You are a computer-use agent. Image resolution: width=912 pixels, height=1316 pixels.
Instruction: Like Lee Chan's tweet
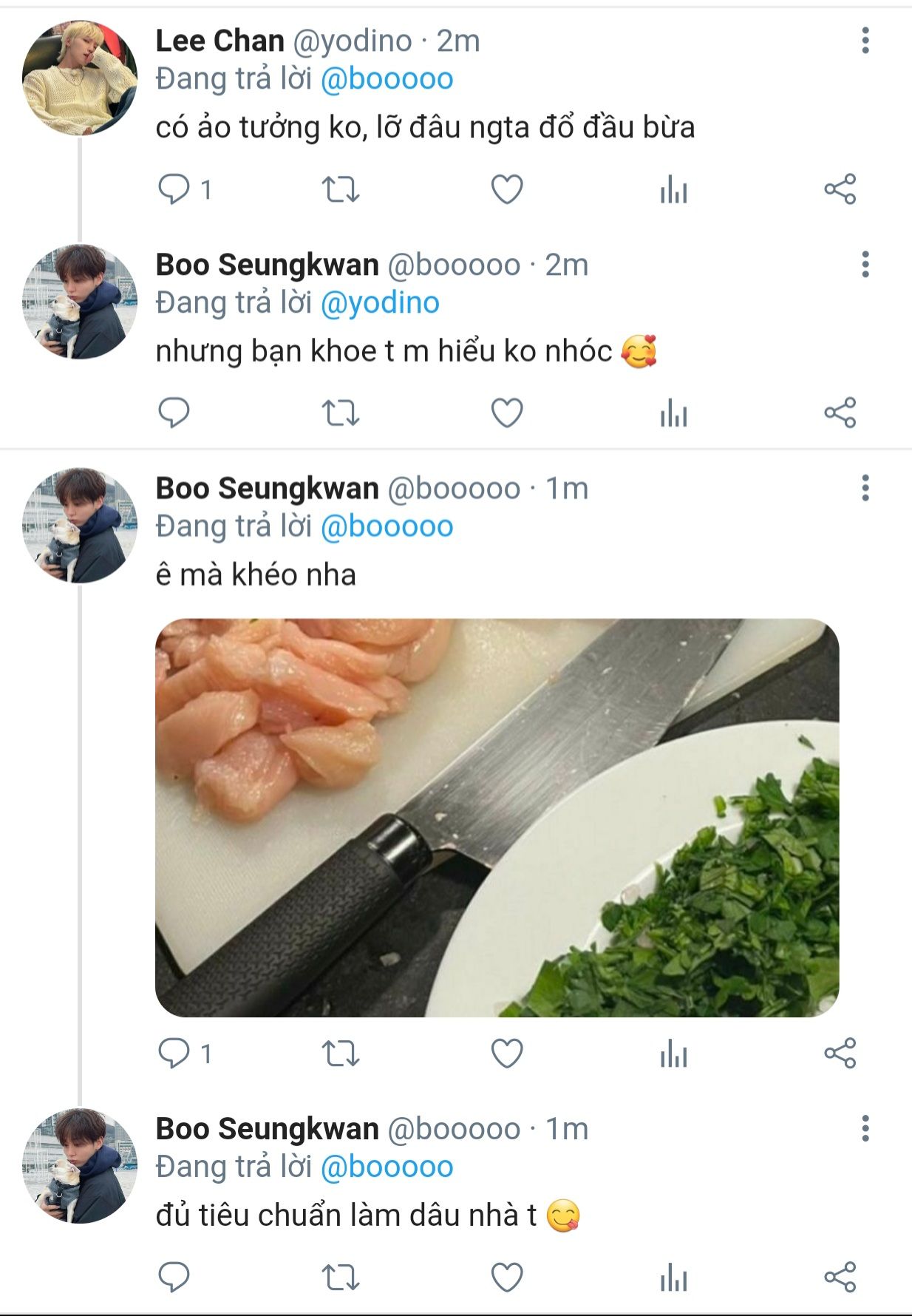[507, 189]
